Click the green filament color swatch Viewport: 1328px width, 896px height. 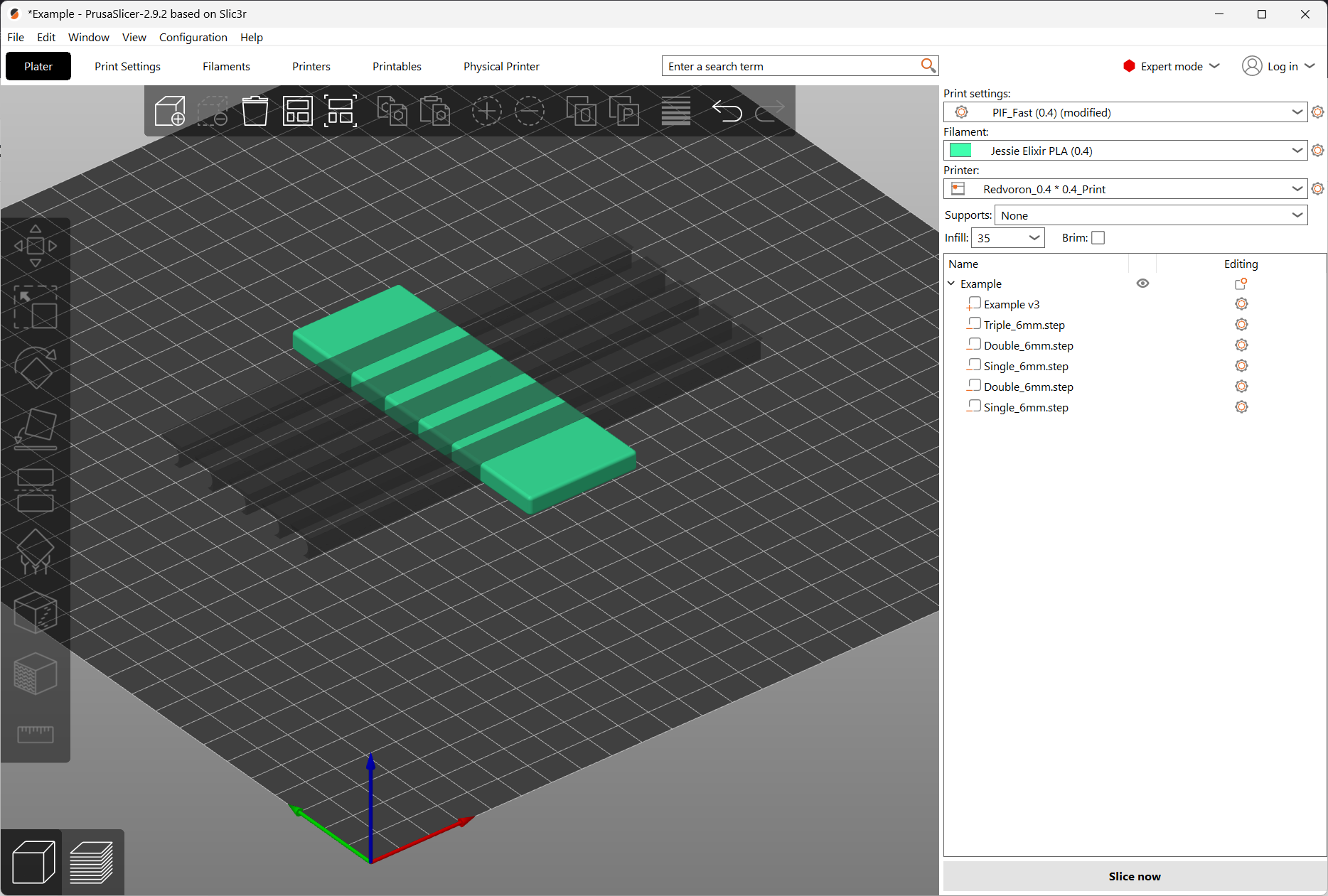961,150
